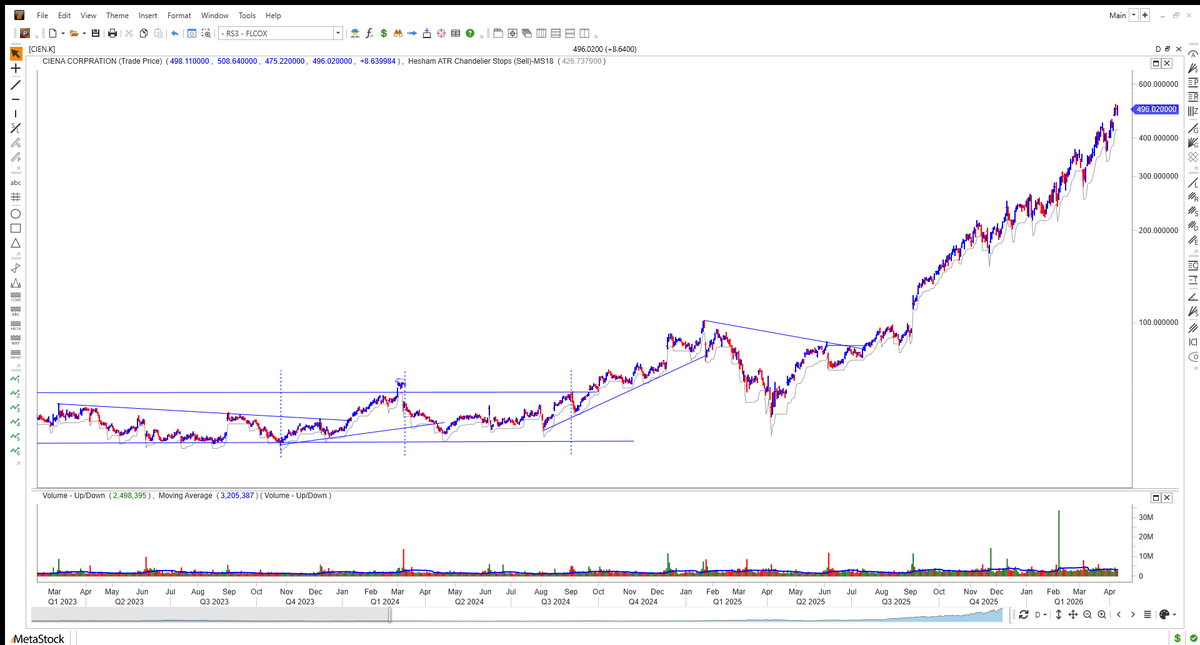Click the green question mark icon
The width and height of the screenshot is (1200, 645).
470,33
